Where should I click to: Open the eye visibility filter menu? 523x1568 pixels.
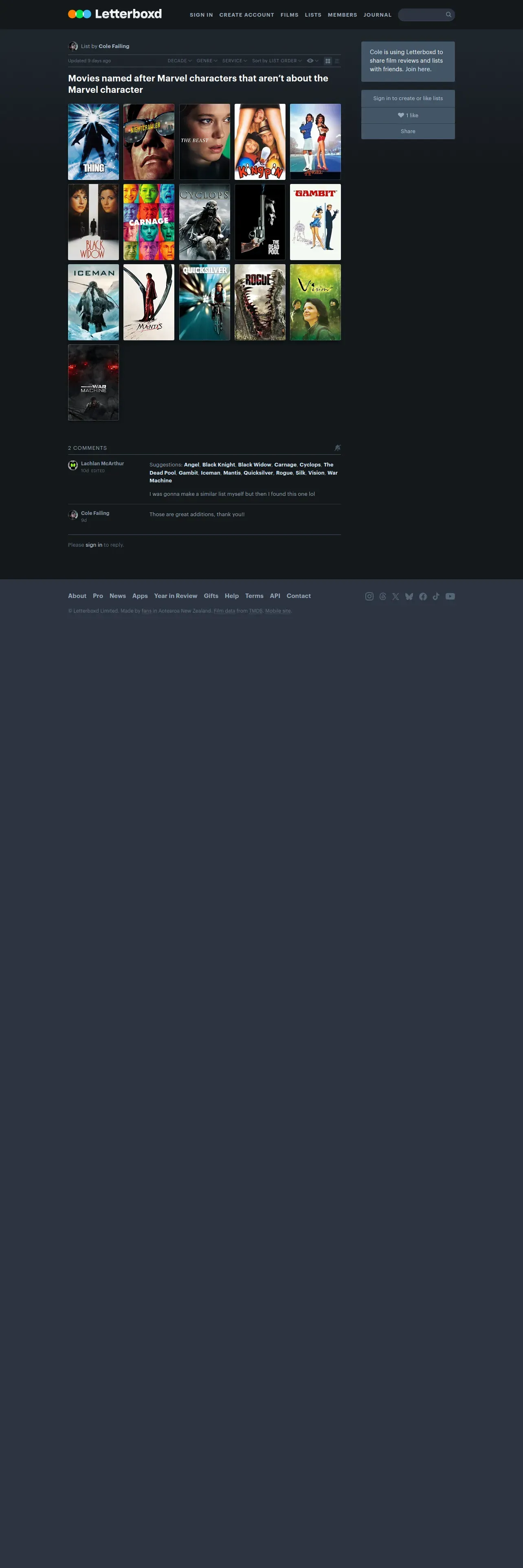[x=312, y=61]
